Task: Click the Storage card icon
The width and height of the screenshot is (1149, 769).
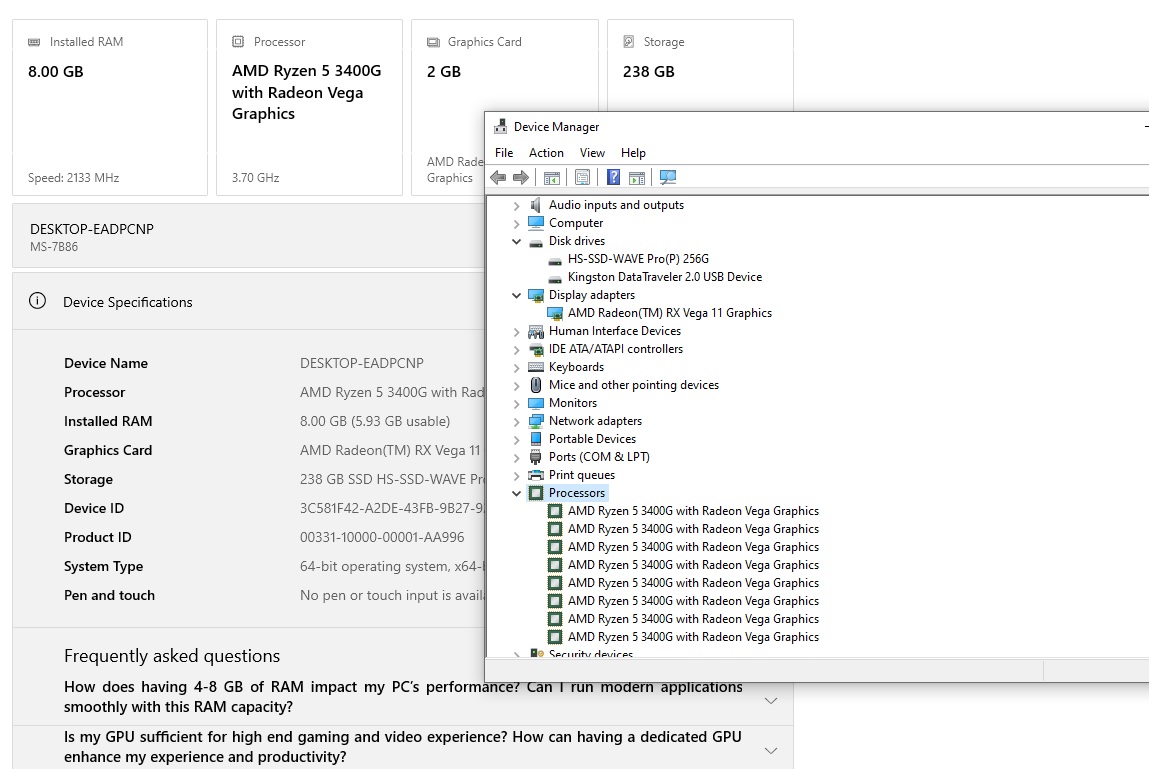Action: (x=629, y=42)
